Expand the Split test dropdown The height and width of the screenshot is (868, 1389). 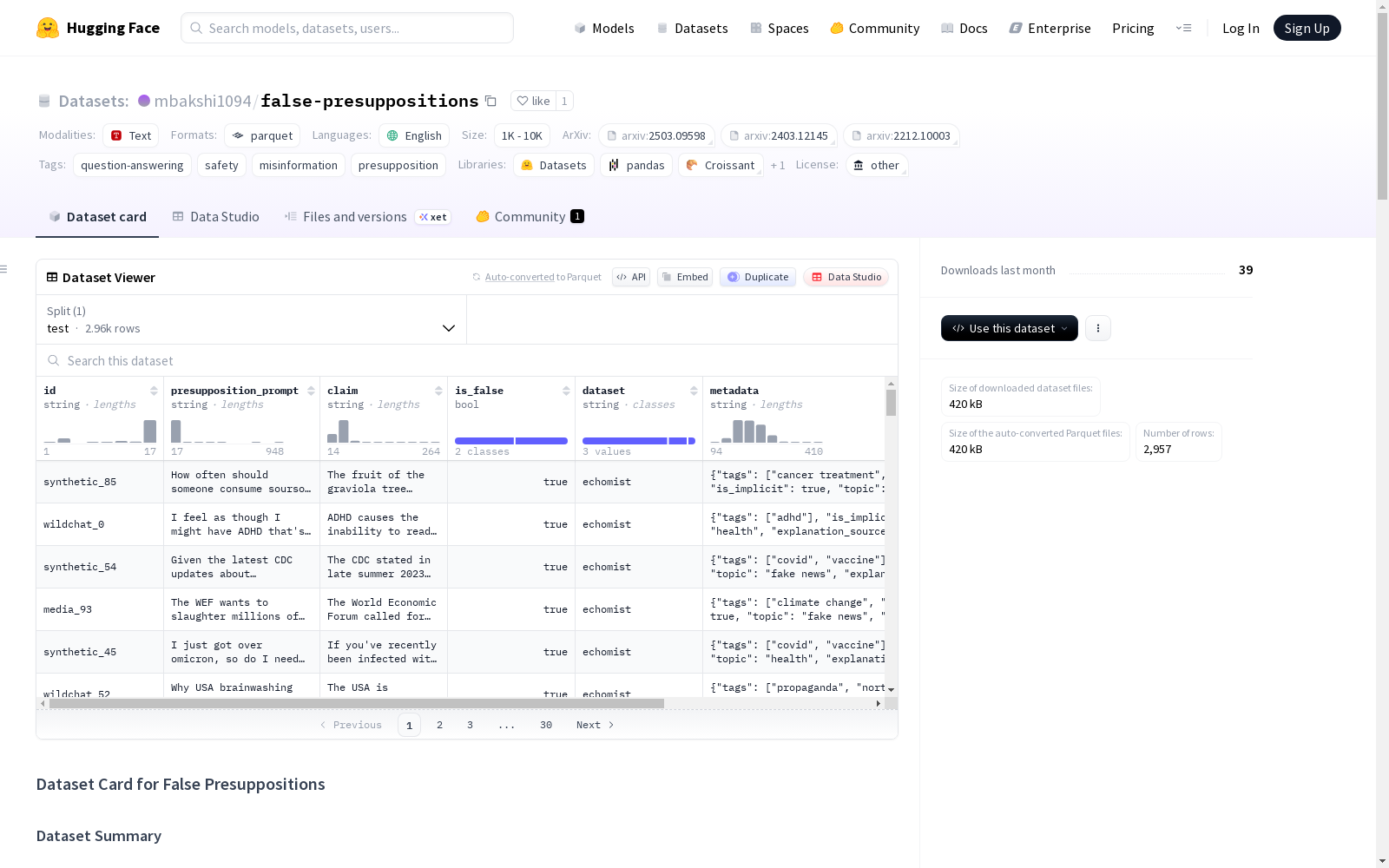(252, 319)
